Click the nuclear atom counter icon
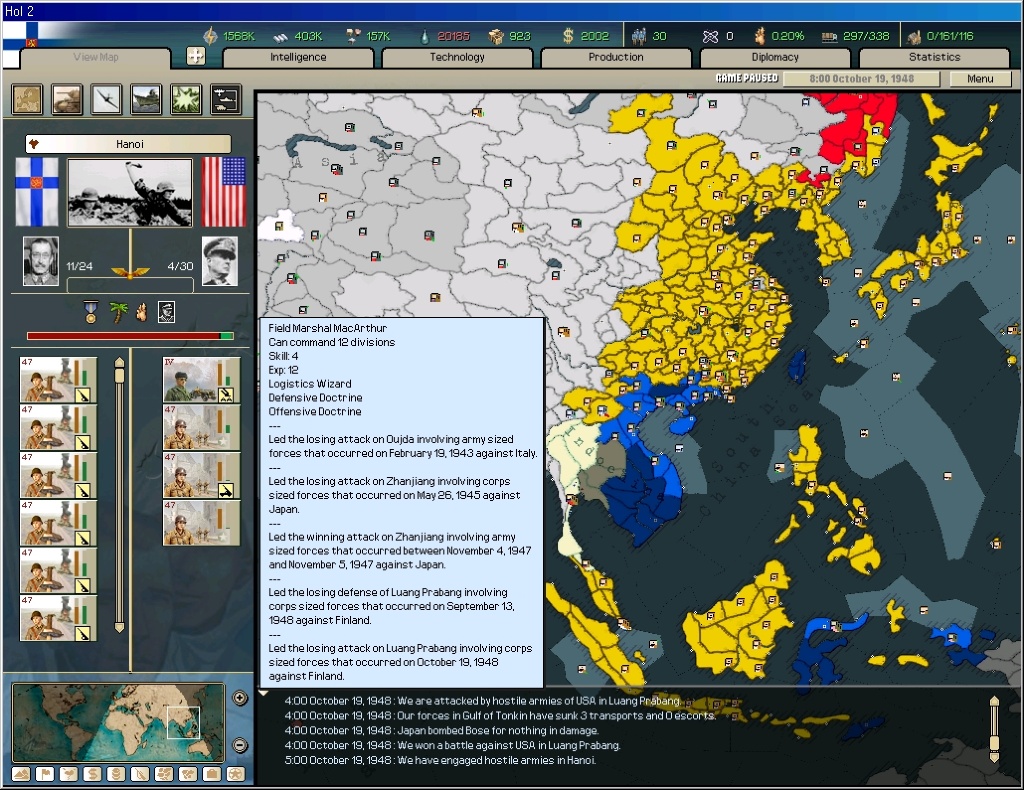 point(710,37)
